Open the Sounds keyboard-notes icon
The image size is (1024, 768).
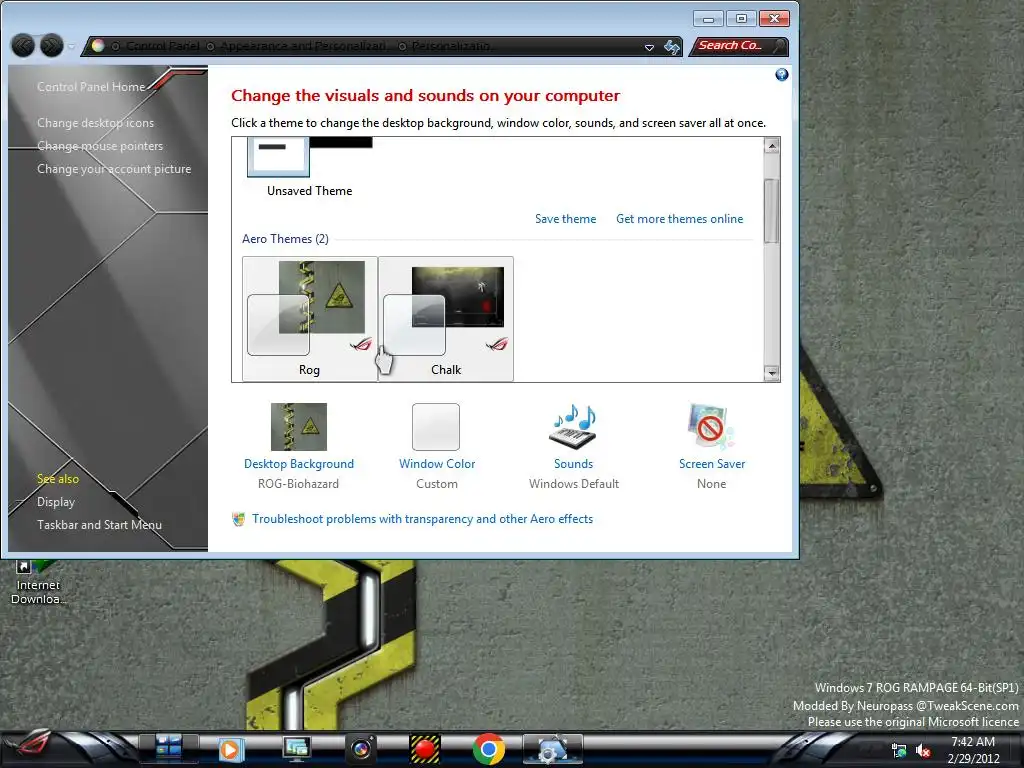573,426
